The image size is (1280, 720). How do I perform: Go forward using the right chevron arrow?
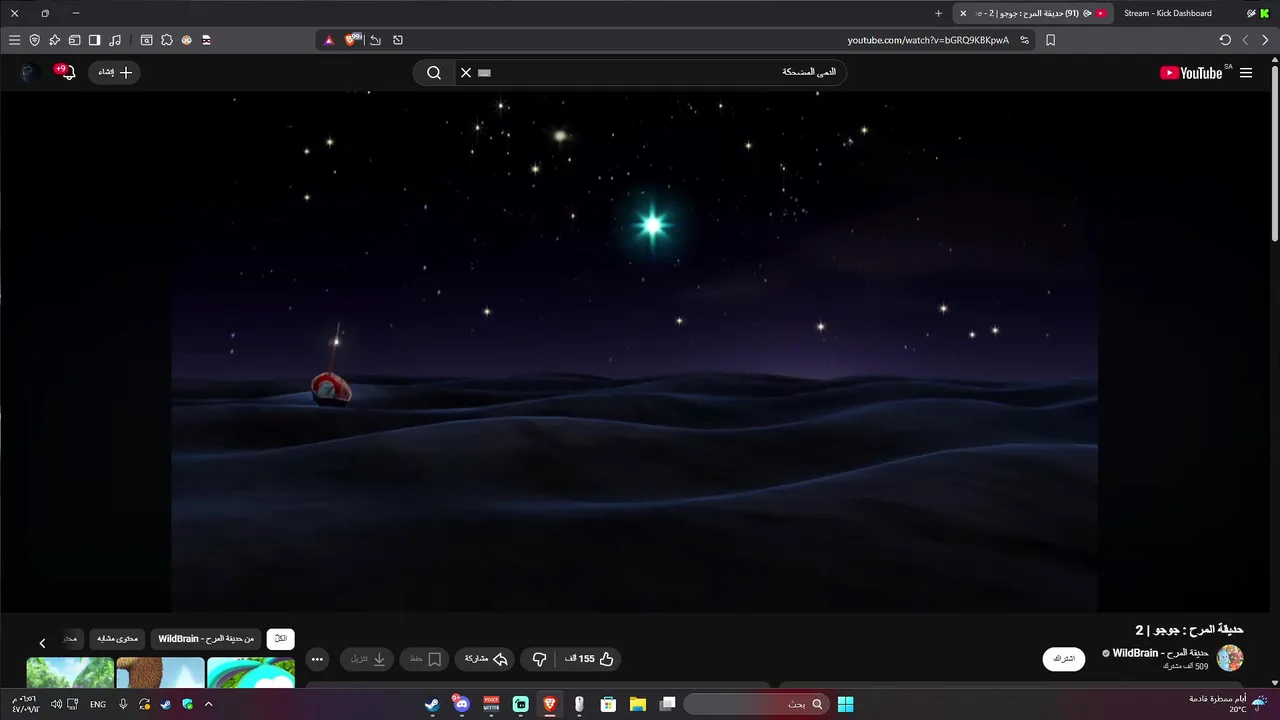tap(1265, 40)
